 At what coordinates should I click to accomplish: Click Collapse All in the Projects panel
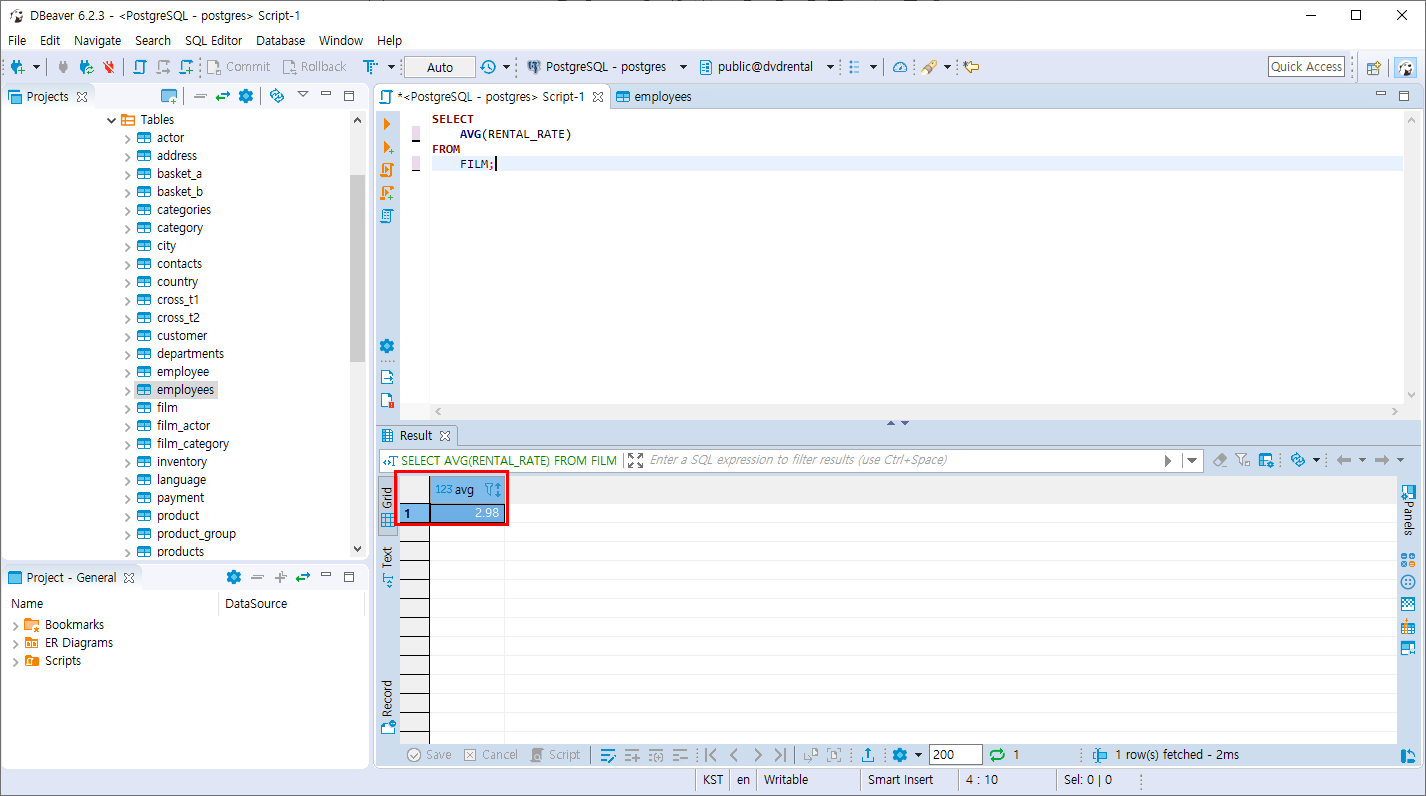point(200,96)
